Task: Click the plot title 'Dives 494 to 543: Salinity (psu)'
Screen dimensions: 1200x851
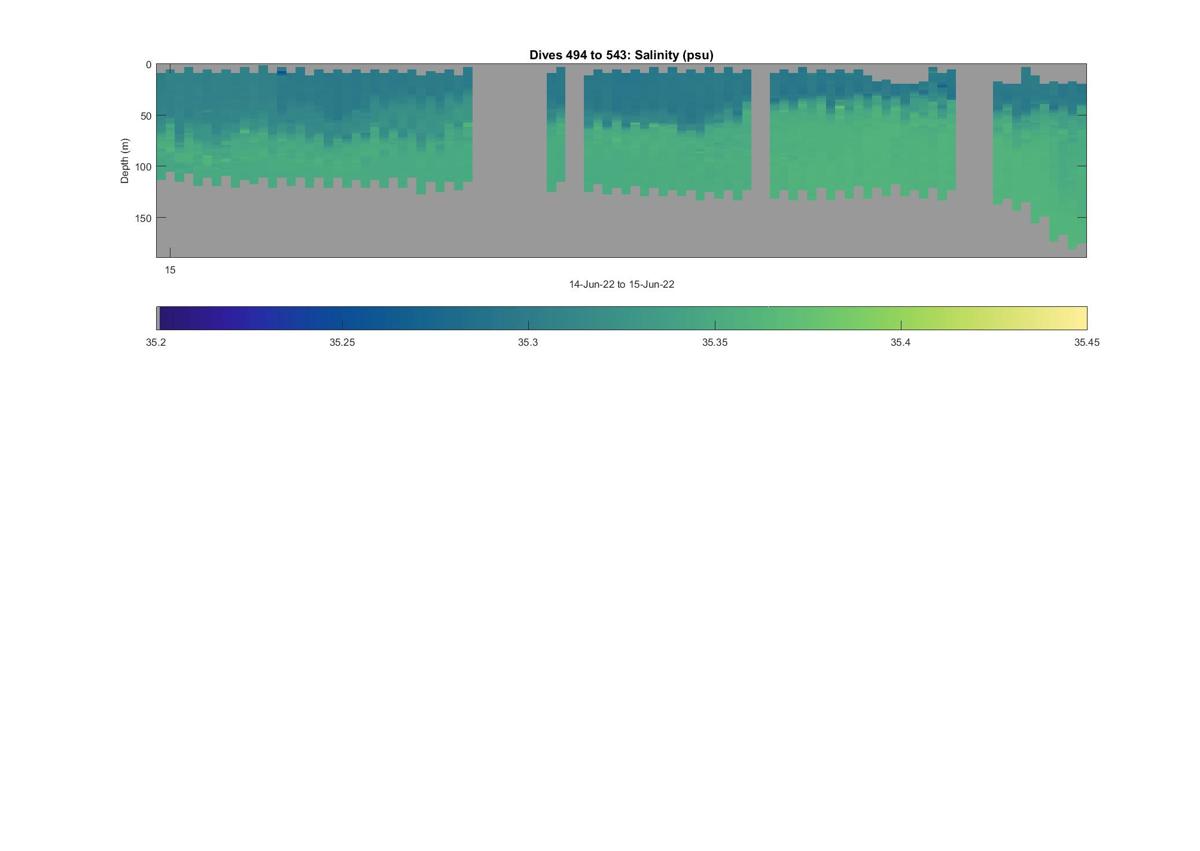Action: pos(621,55)
